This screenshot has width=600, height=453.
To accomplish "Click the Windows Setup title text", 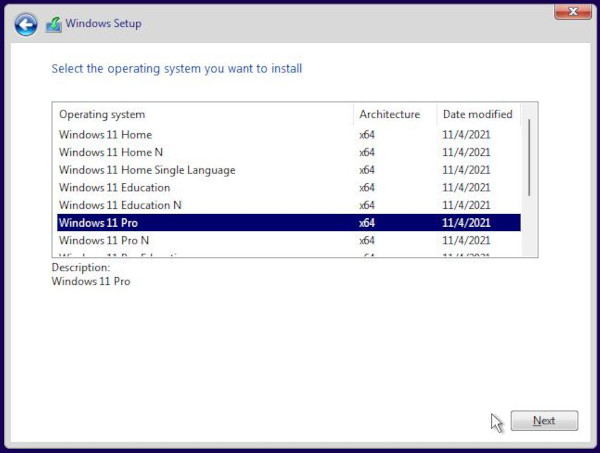I will [106, 24].
